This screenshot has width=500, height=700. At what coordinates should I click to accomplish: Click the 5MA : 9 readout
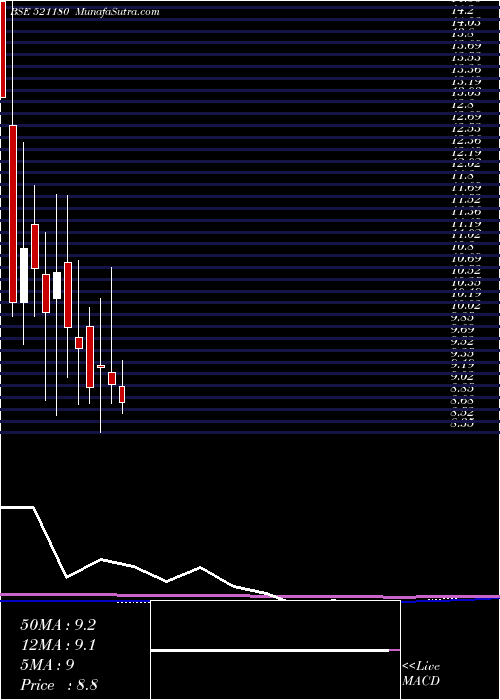point(48,665)
